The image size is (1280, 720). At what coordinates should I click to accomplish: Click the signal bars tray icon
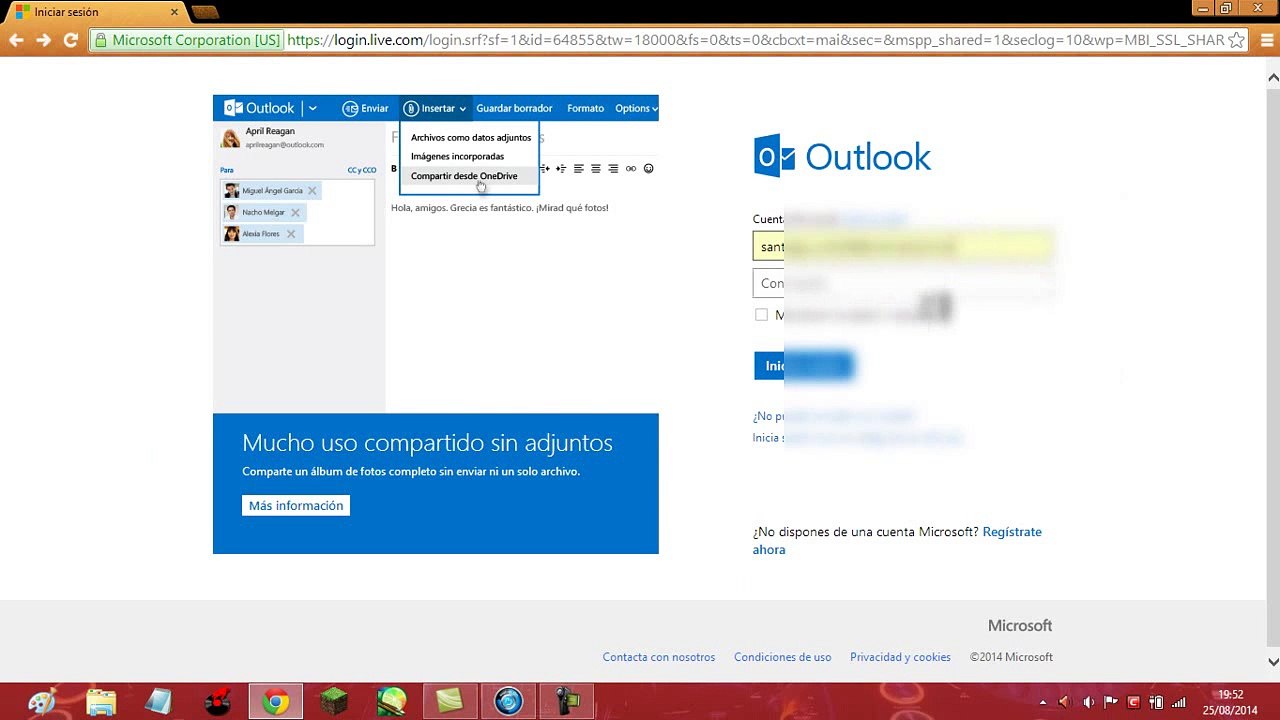1178,702
